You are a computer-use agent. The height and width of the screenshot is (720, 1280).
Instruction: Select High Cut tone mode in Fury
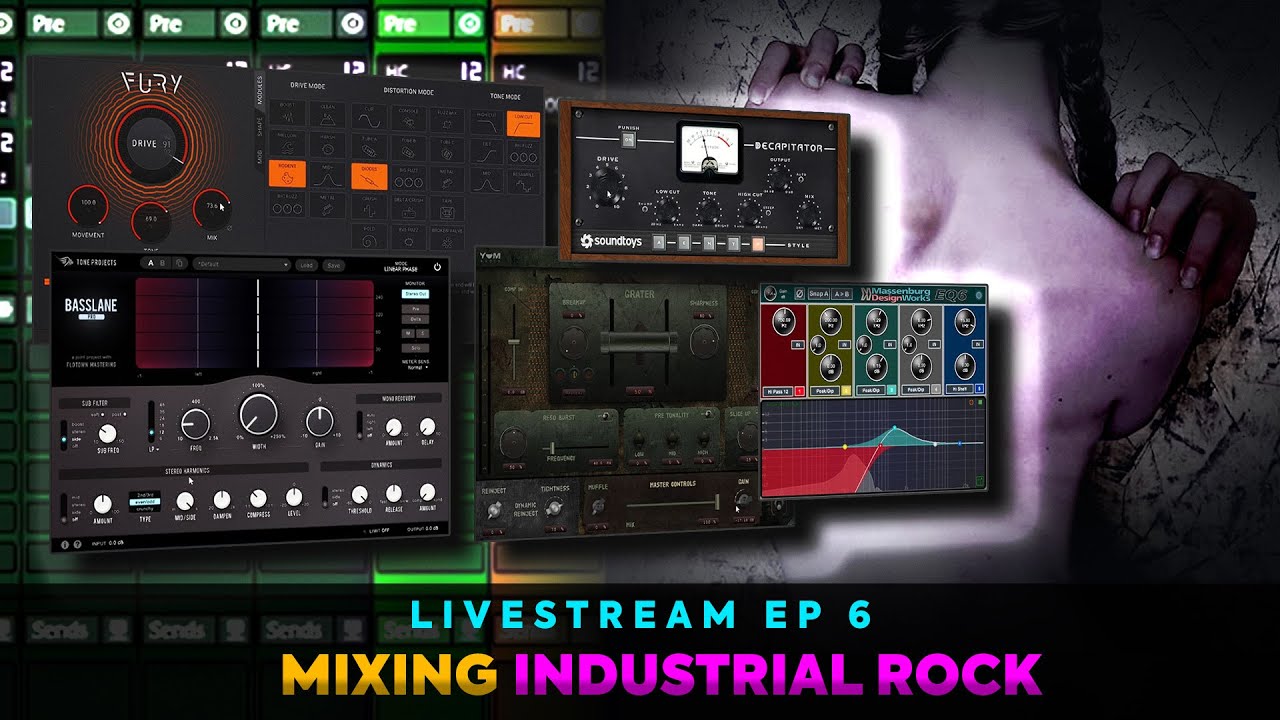[x=487, y=122]
